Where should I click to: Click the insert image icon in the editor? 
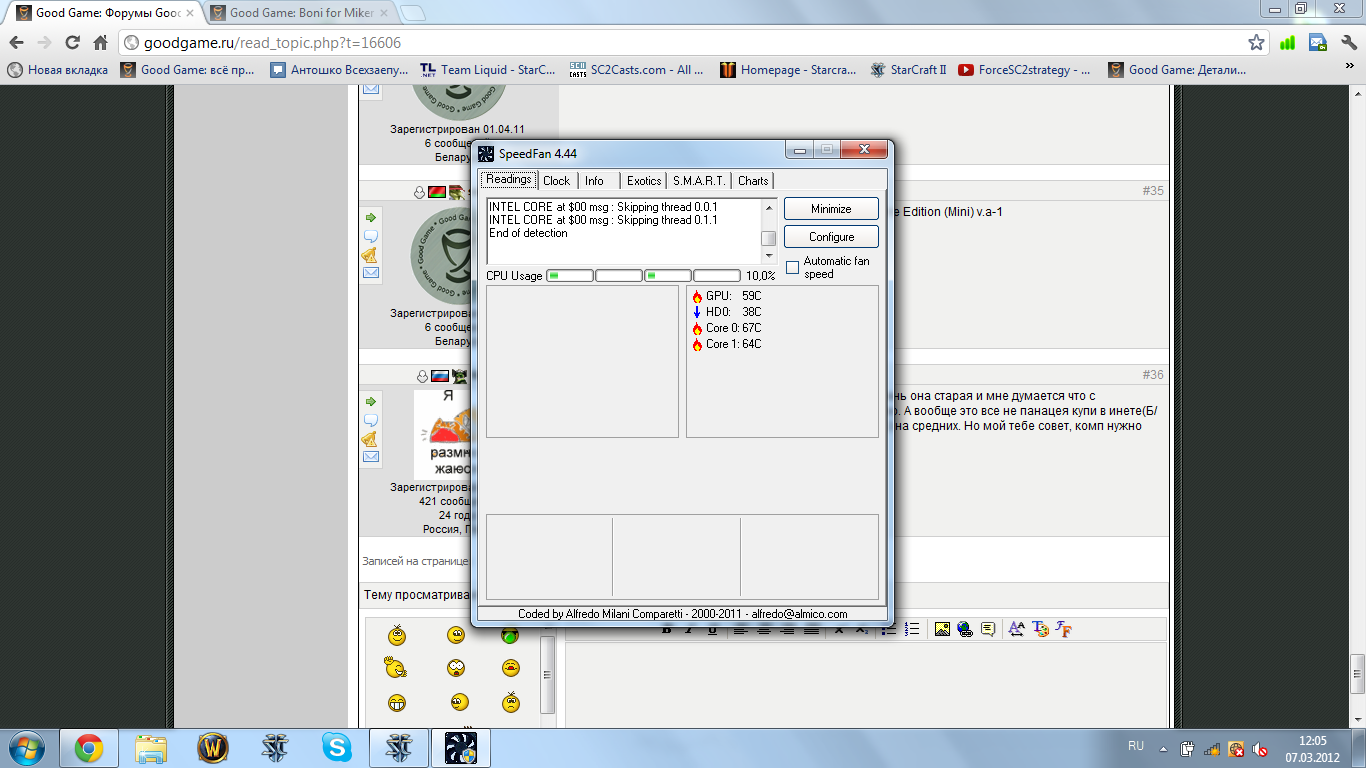tap(942, 629)
